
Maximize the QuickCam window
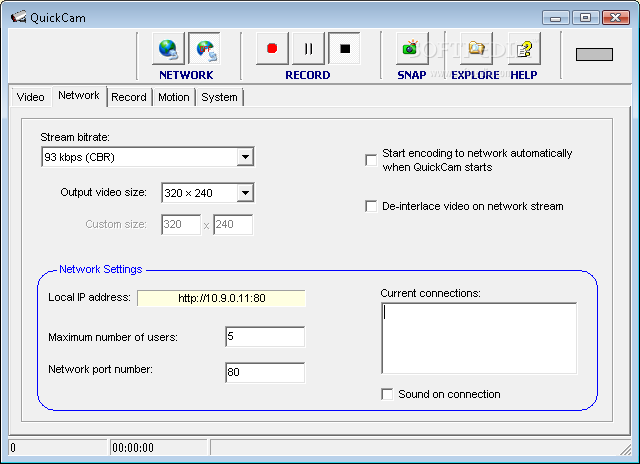tap(585, 18)
